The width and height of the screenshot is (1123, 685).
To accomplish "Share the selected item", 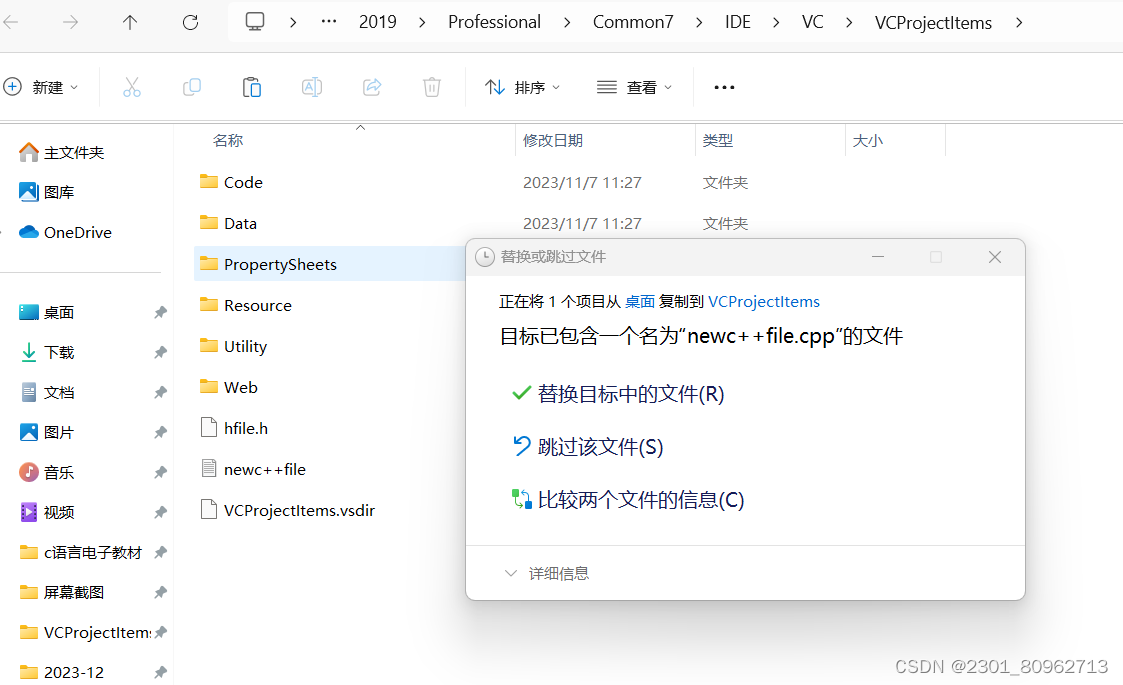I will click(x=371, y=87).
